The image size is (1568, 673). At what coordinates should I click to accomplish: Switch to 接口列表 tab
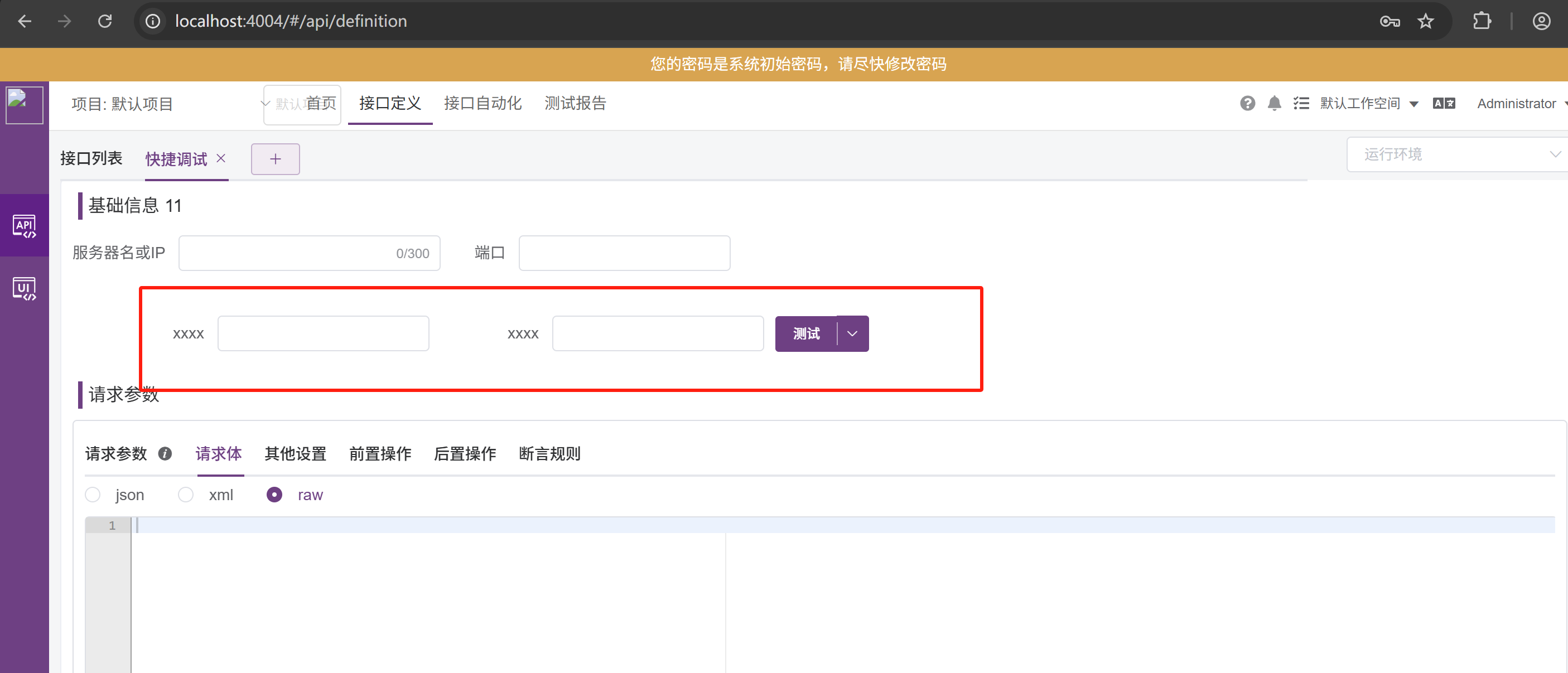coord(91,158)
